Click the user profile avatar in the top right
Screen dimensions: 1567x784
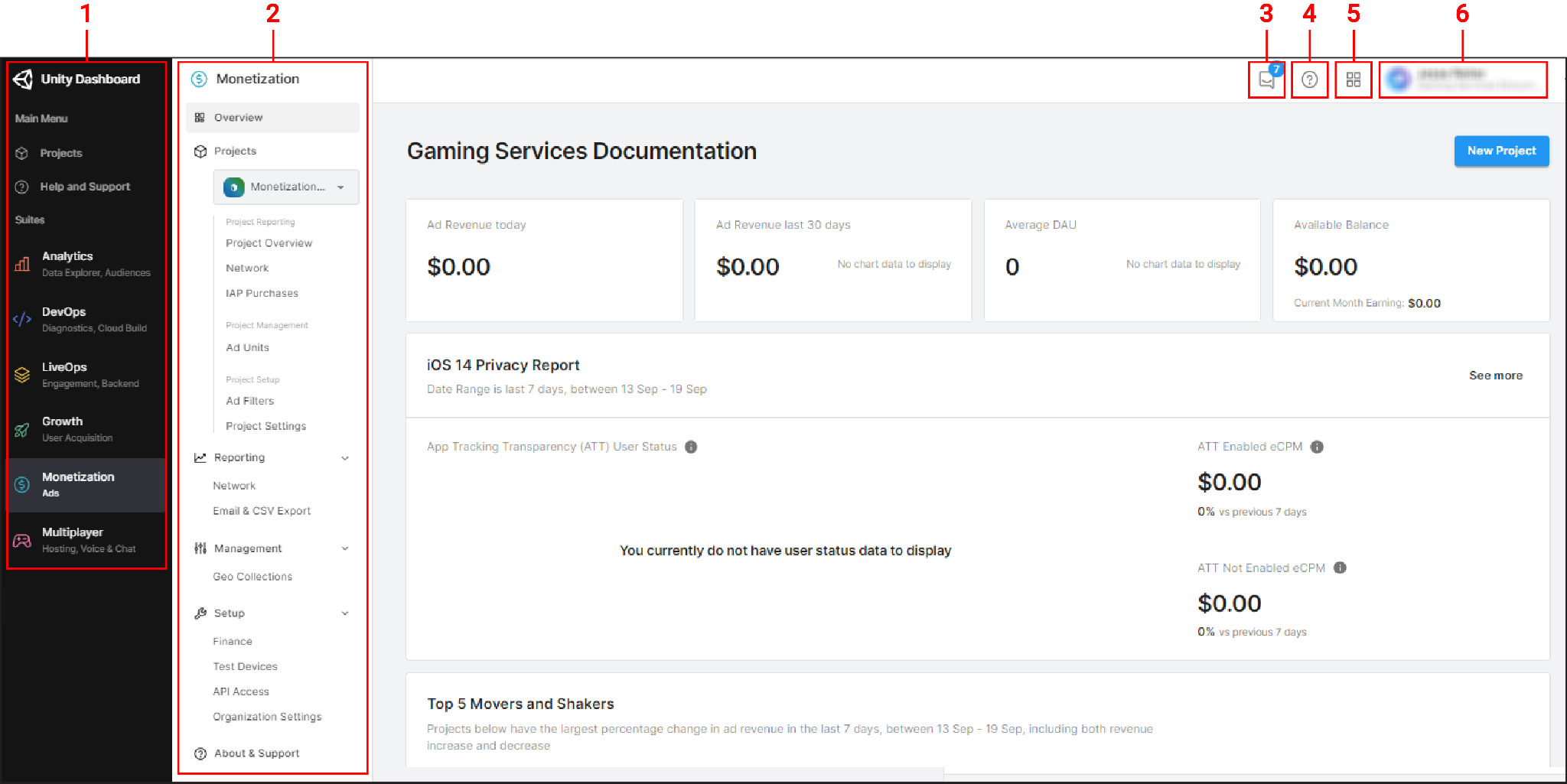pos(1398,80)
